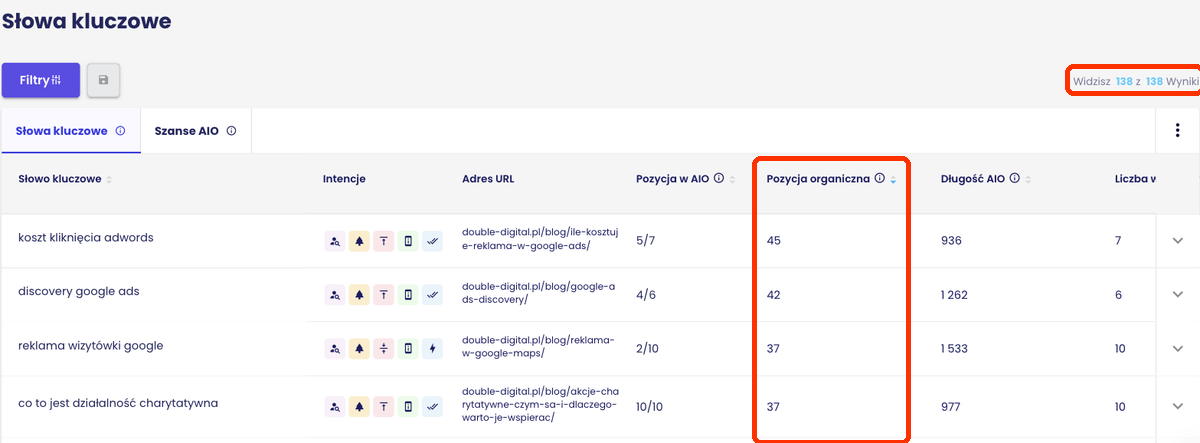Click tree icon for co to jest działalność charytatywna

359,407
